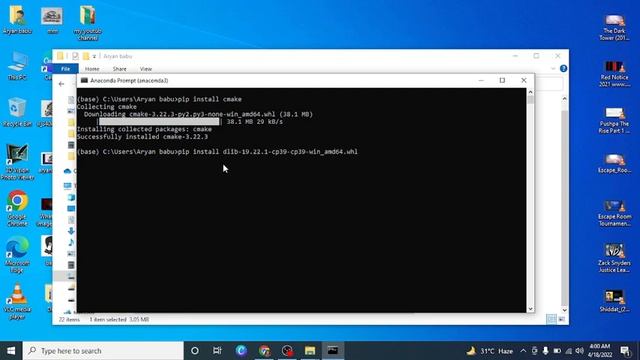Screen dimensions: 640x360
Task: Open the Aryan babu desktop folder
Action: 17,20
